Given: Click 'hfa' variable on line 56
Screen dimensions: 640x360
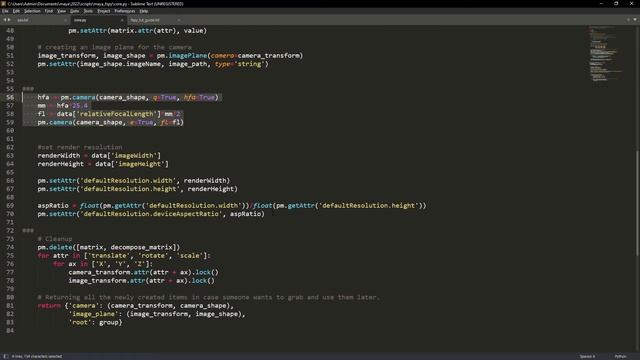Looking at the screenshot, I should 43,97.
